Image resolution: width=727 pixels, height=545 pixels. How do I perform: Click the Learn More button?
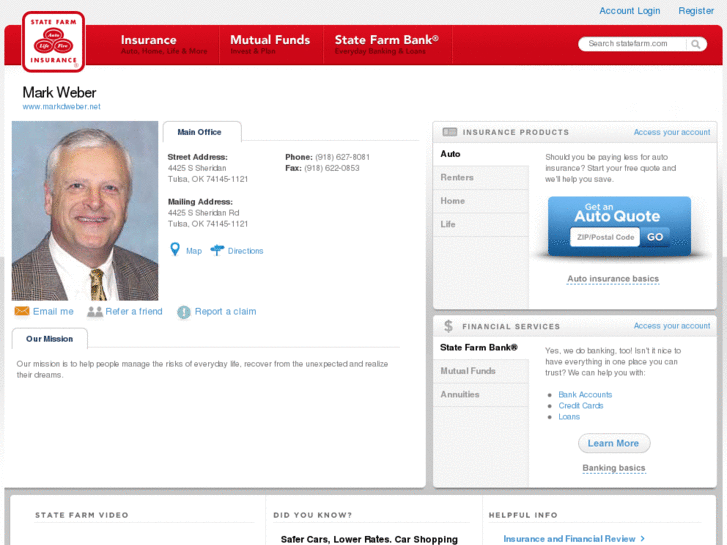pos(614,443)
